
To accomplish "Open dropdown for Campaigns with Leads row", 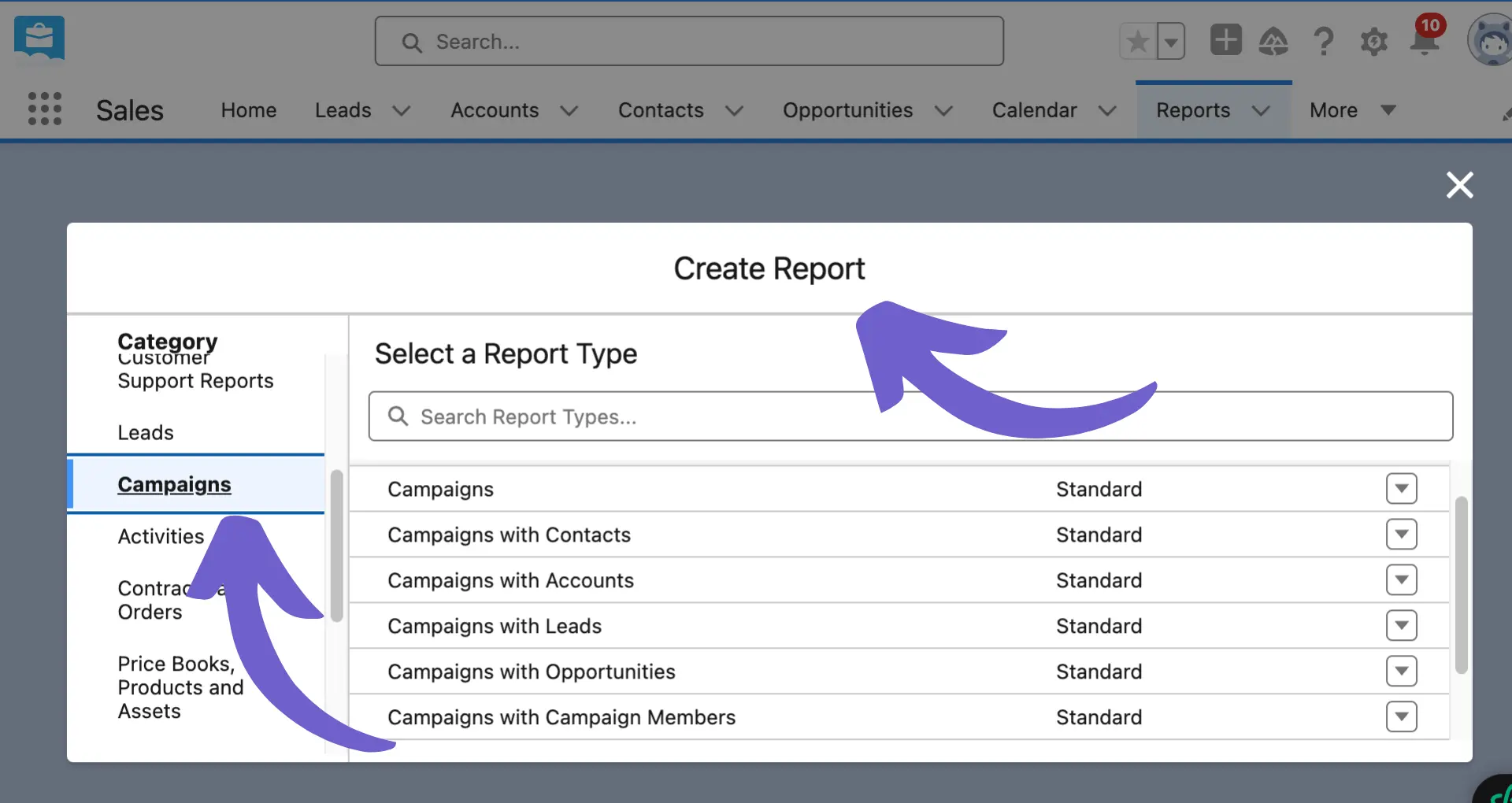I will [x=1401, y=626].
